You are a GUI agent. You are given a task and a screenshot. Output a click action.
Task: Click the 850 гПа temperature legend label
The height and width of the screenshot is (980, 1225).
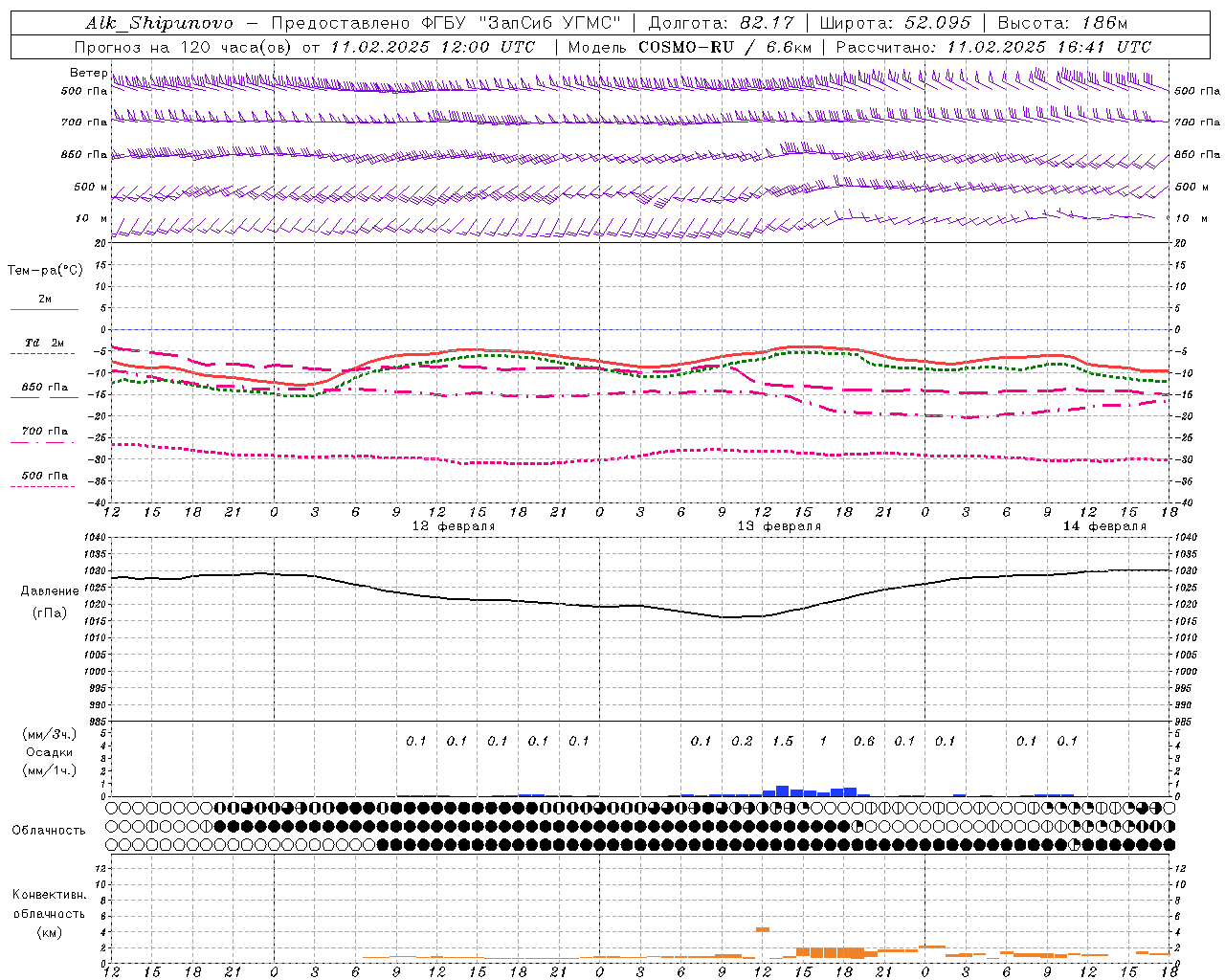tap(45, 387)
